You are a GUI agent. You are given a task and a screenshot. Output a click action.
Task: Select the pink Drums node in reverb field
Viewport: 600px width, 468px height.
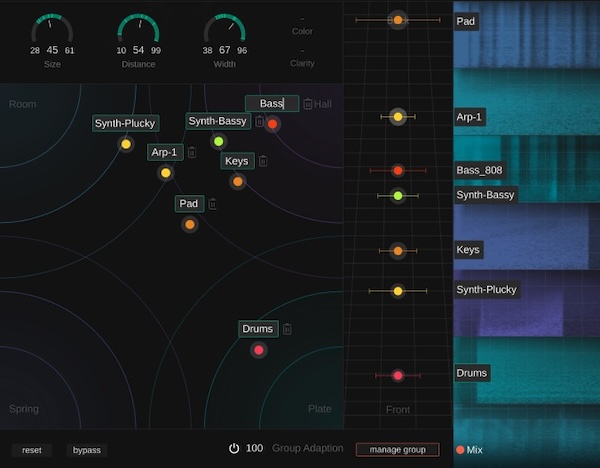pyautogui.click(x=259, y=350)
